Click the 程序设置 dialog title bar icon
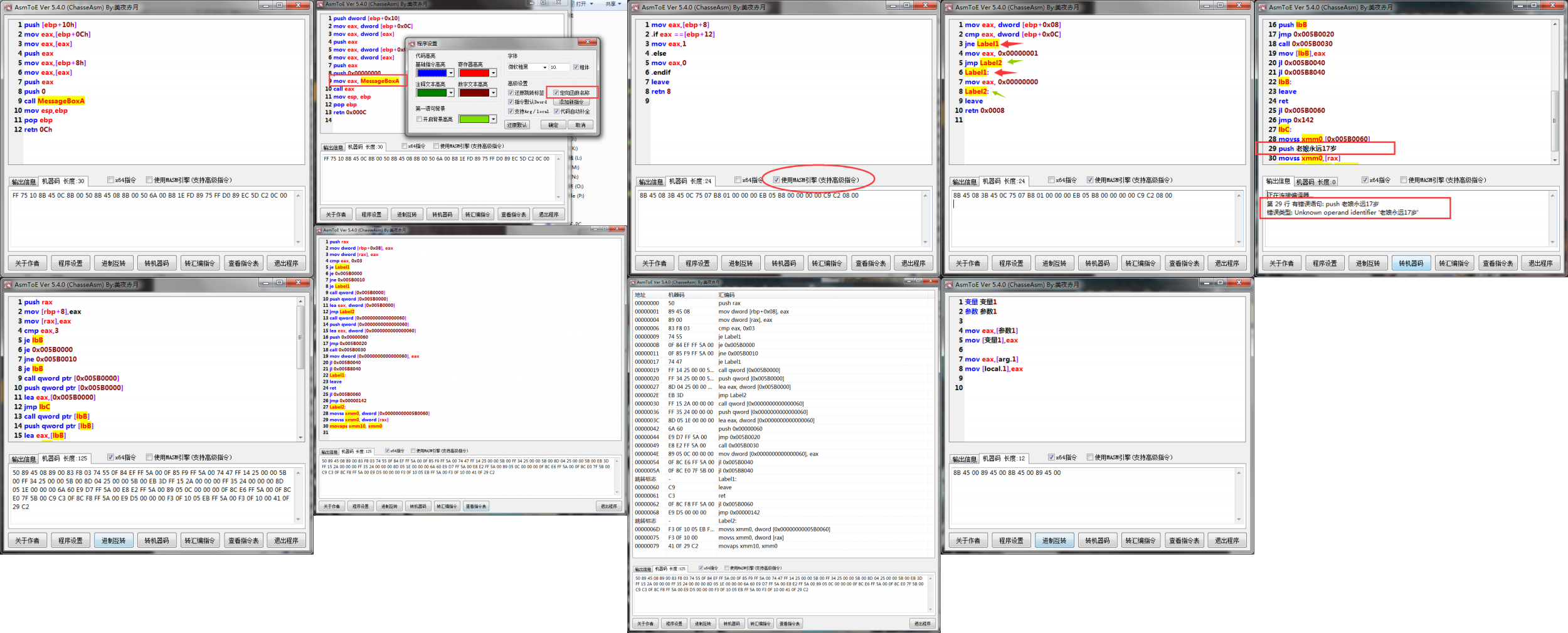The height and width of the screenshot is (633, 1568). [x=412, y=43]
